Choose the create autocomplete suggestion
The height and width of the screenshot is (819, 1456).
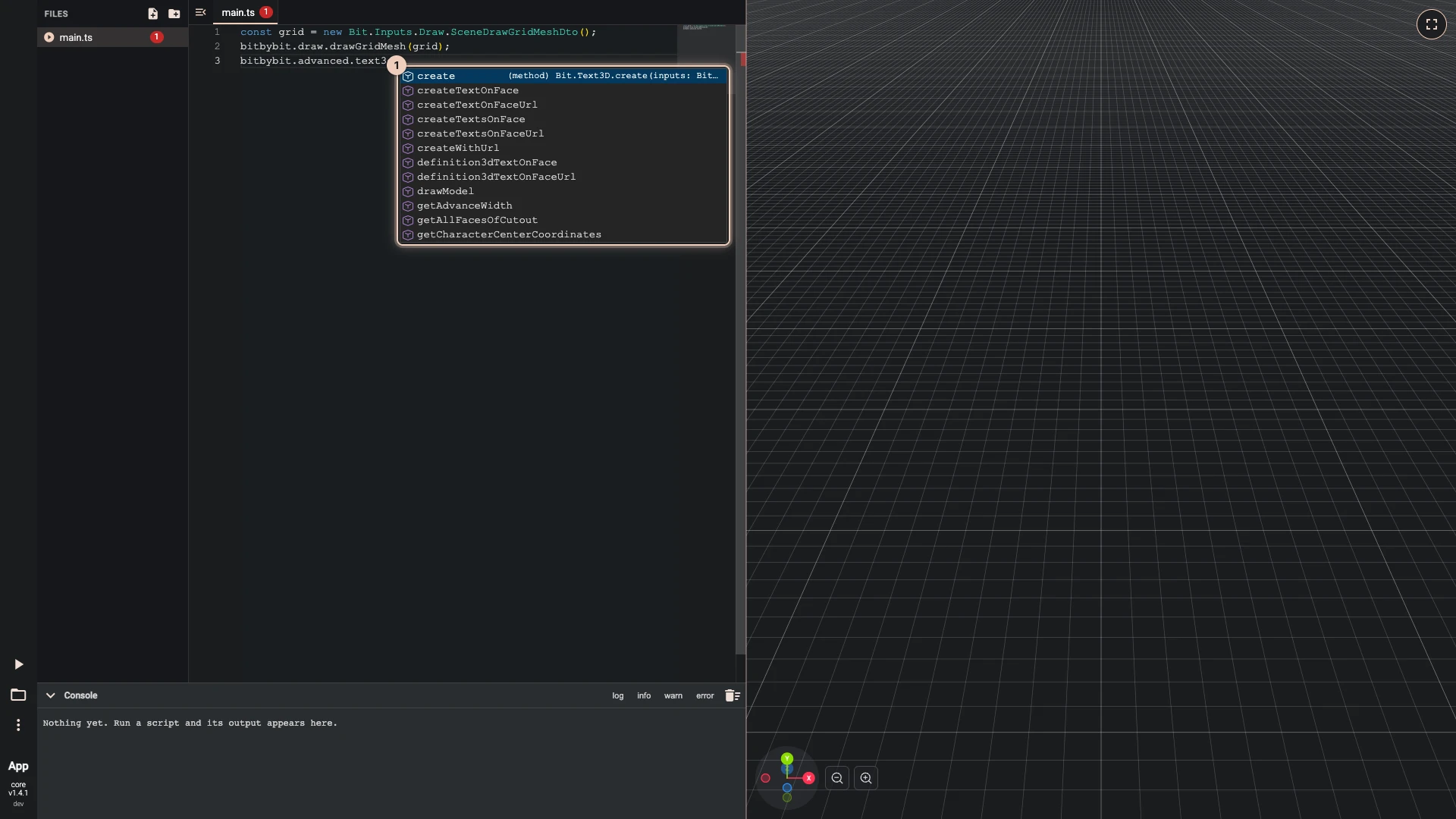click(x=563, y=76)
